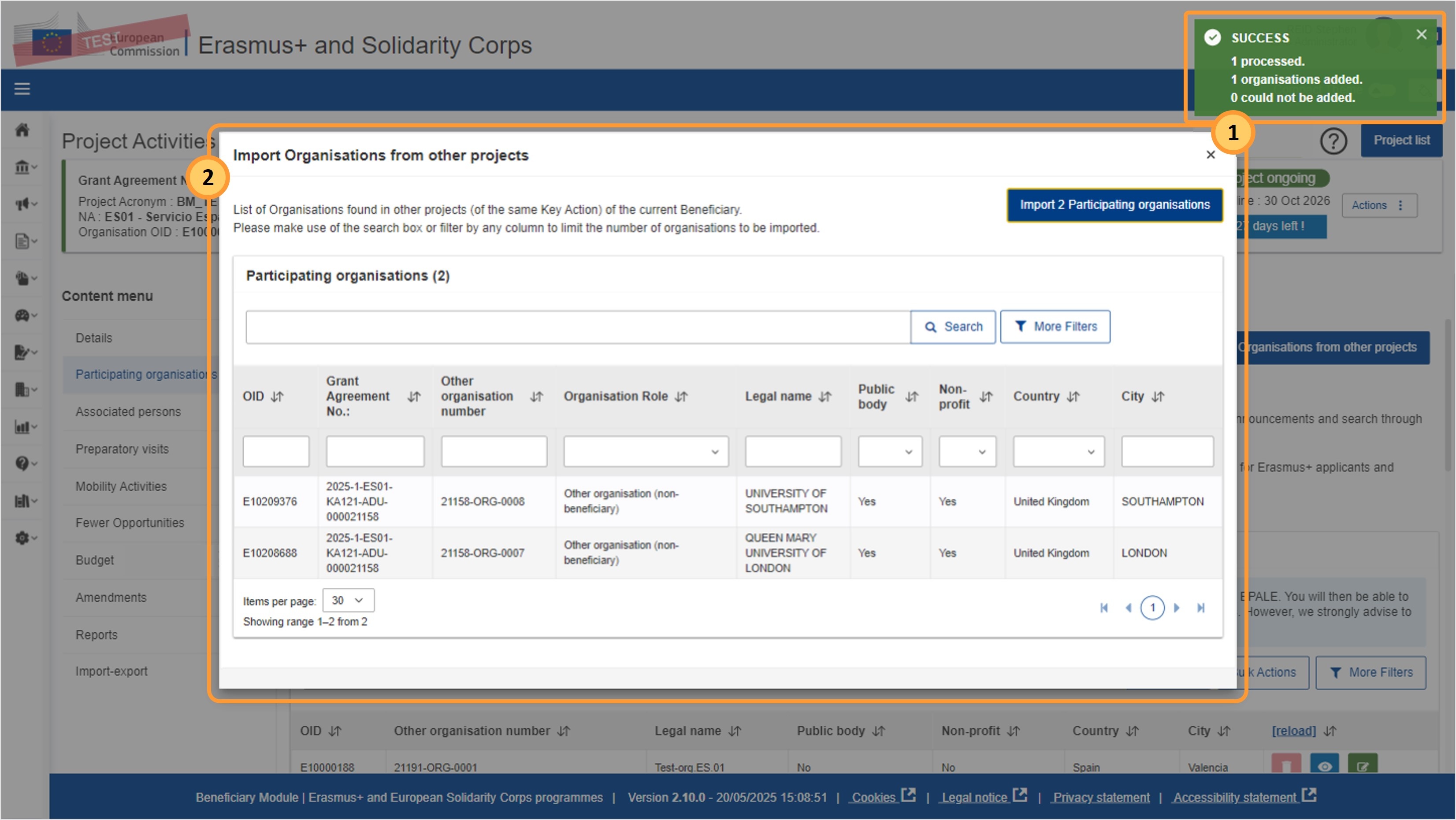The height and width of the screenshot is (820, 1456).
Task: Open the Organisation Role filter dropdown
Action: coord(646,452)
